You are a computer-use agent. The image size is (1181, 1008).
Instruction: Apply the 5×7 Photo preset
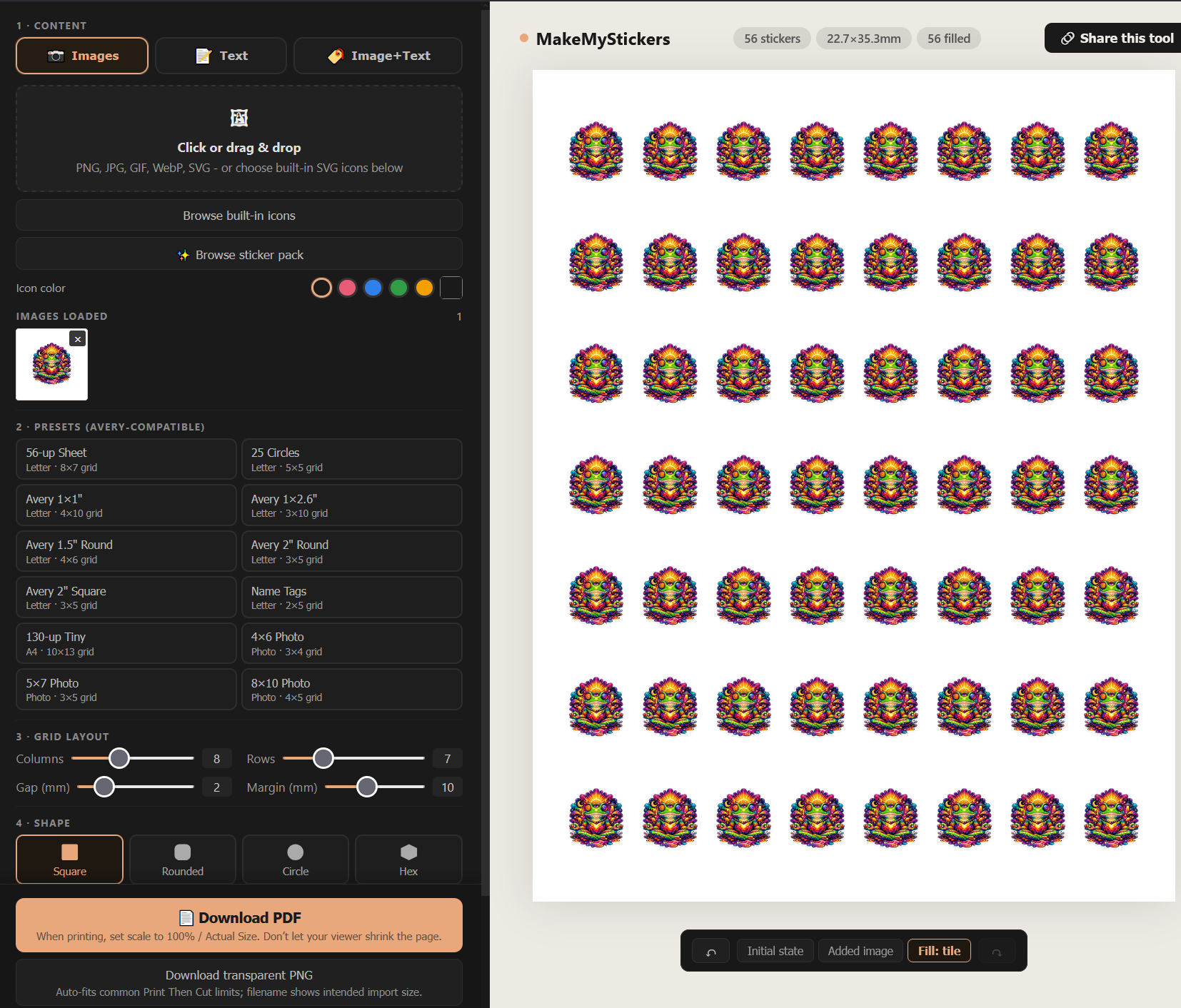(126, 690)
